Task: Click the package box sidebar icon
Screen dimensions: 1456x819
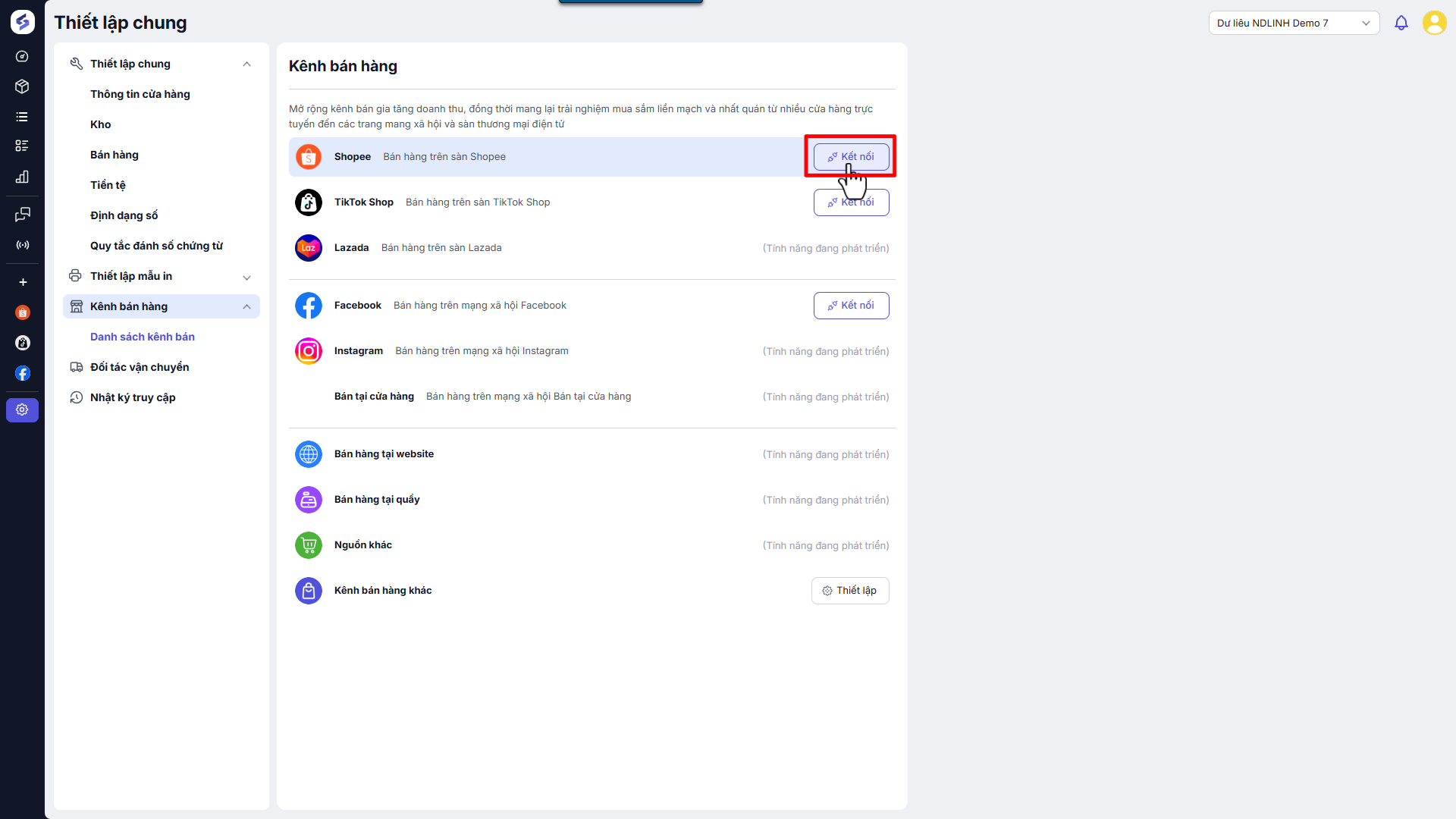Action: pos(23,86)
